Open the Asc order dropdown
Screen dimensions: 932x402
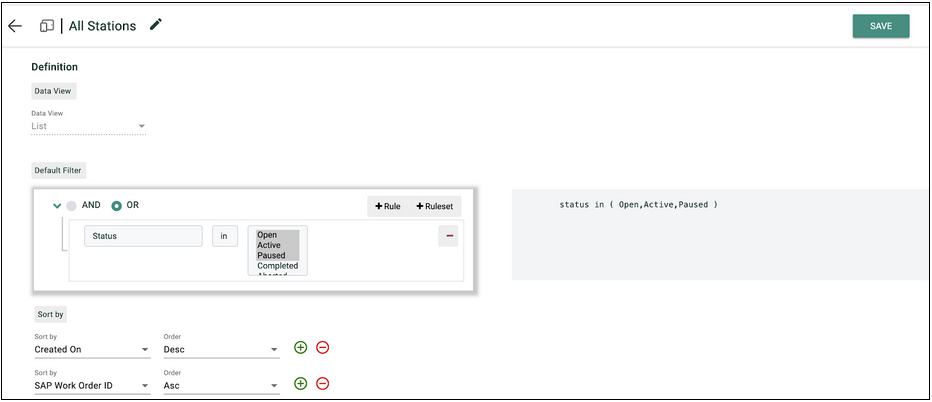coord(221,385)
